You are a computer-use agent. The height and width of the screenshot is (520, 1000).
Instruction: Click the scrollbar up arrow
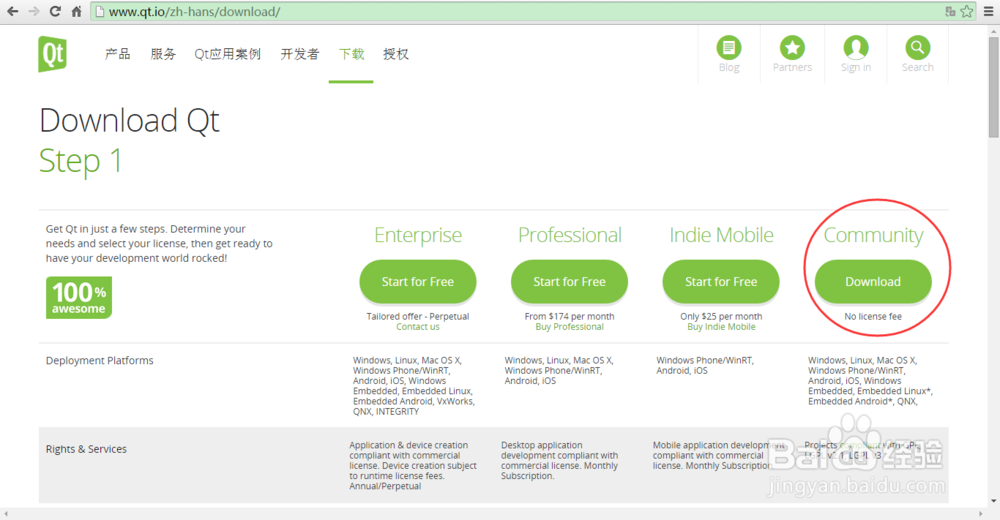(x=994, y=31)
